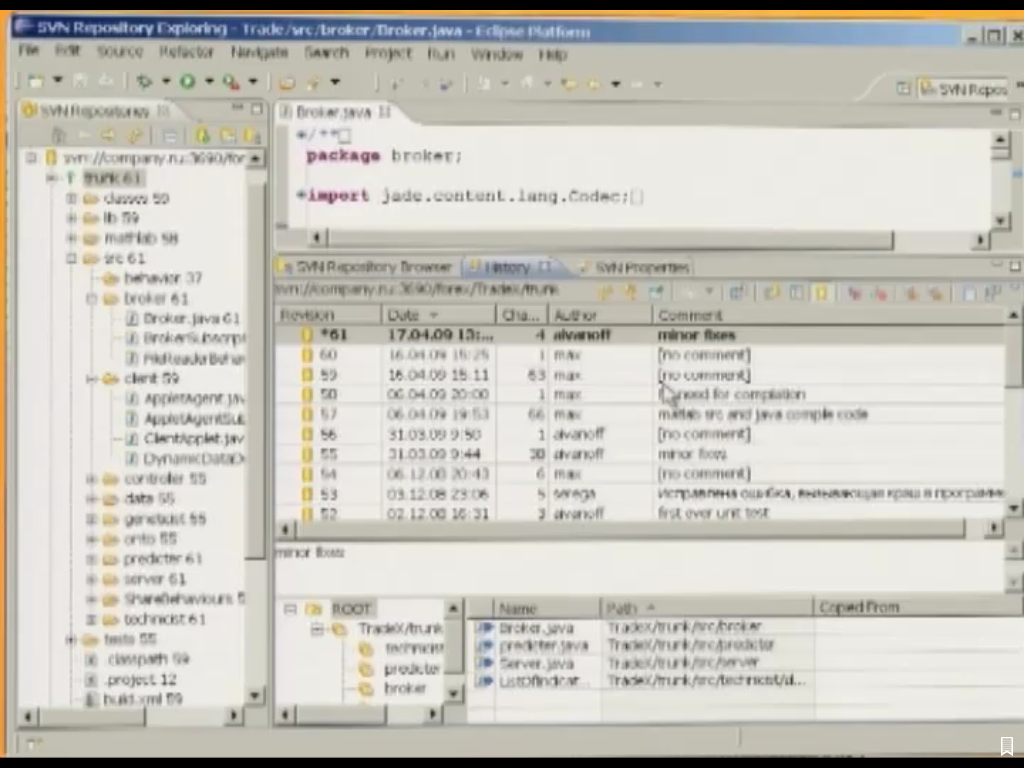Click the External Tools run icon
The image size is (1024, 768).
click(x=231, y=82)
